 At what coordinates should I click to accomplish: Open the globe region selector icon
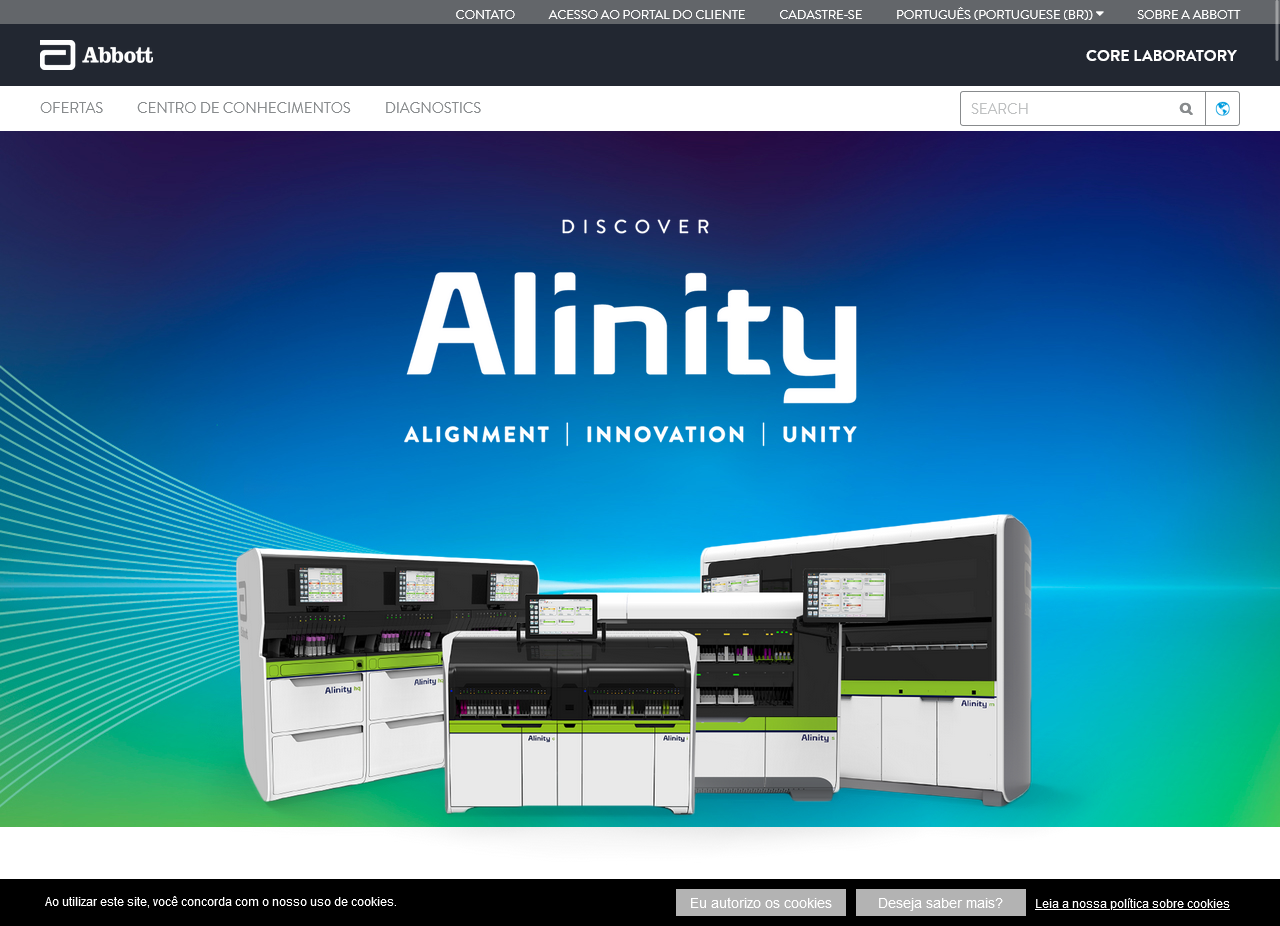(1222, 109)
